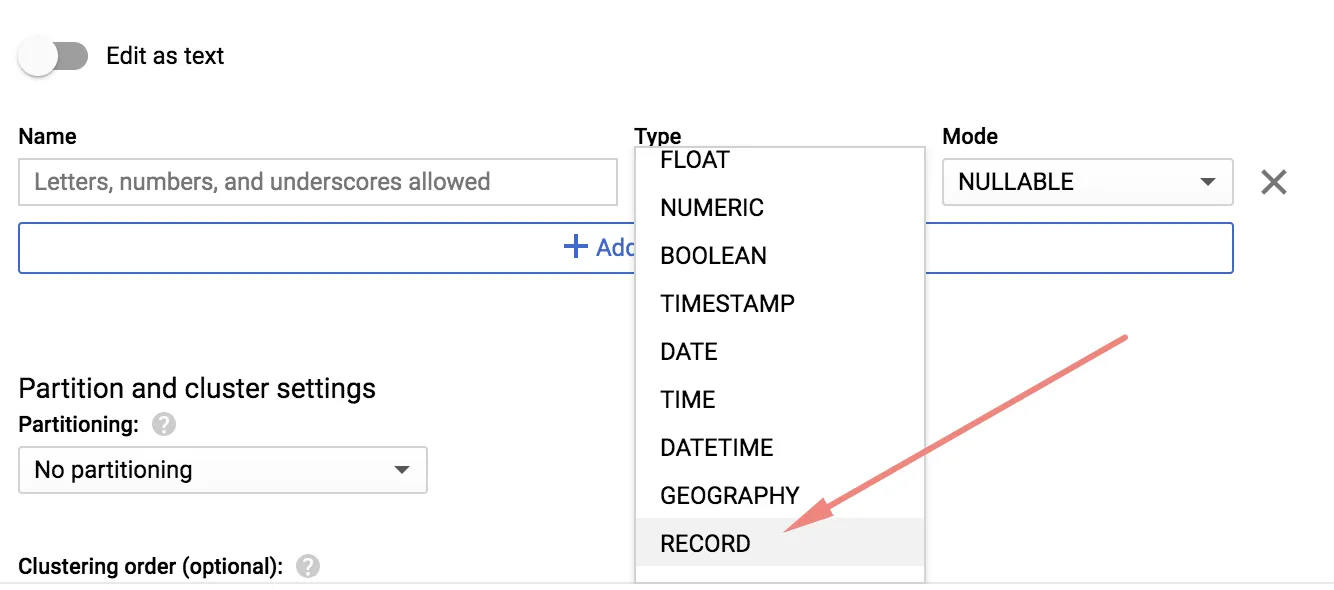The image size is (1334, 590).
Task: Open Clustering order help icon
Action: (x=308, y=567)
